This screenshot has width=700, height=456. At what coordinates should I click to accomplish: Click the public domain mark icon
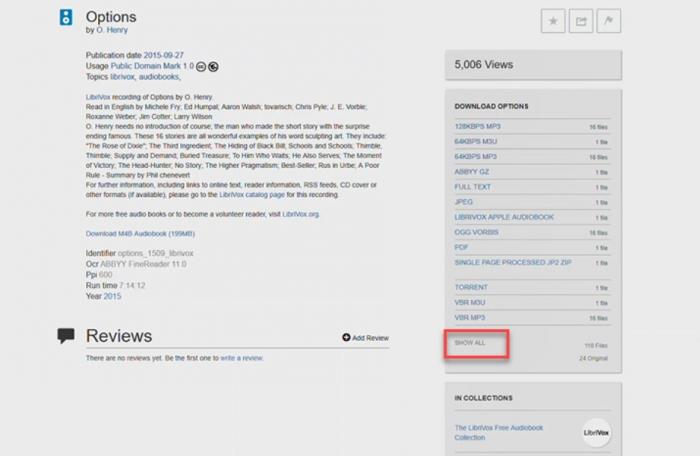coord(213,67)
